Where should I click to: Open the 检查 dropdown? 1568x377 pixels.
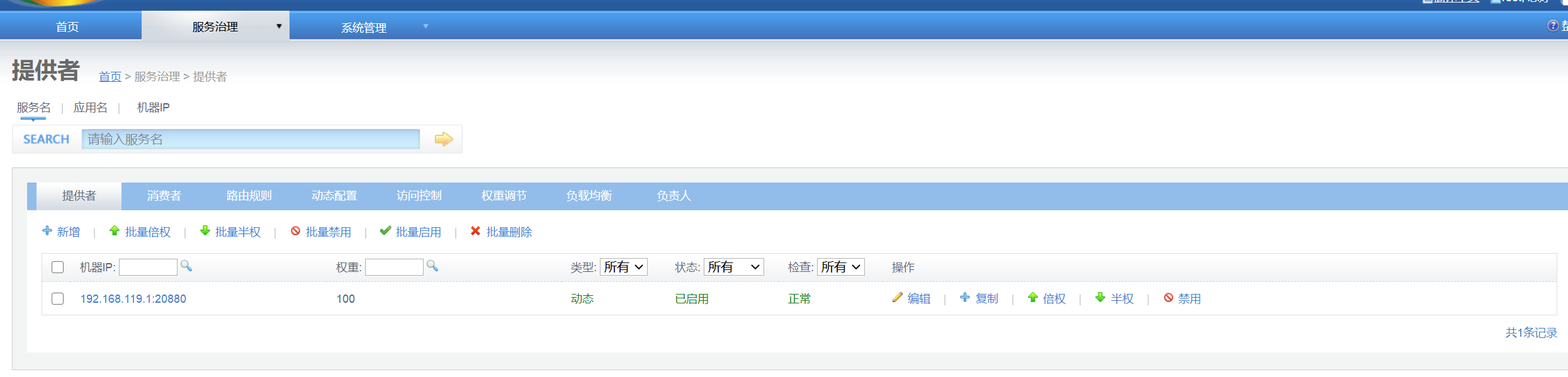pyautogui.click(x=841, y=267)
